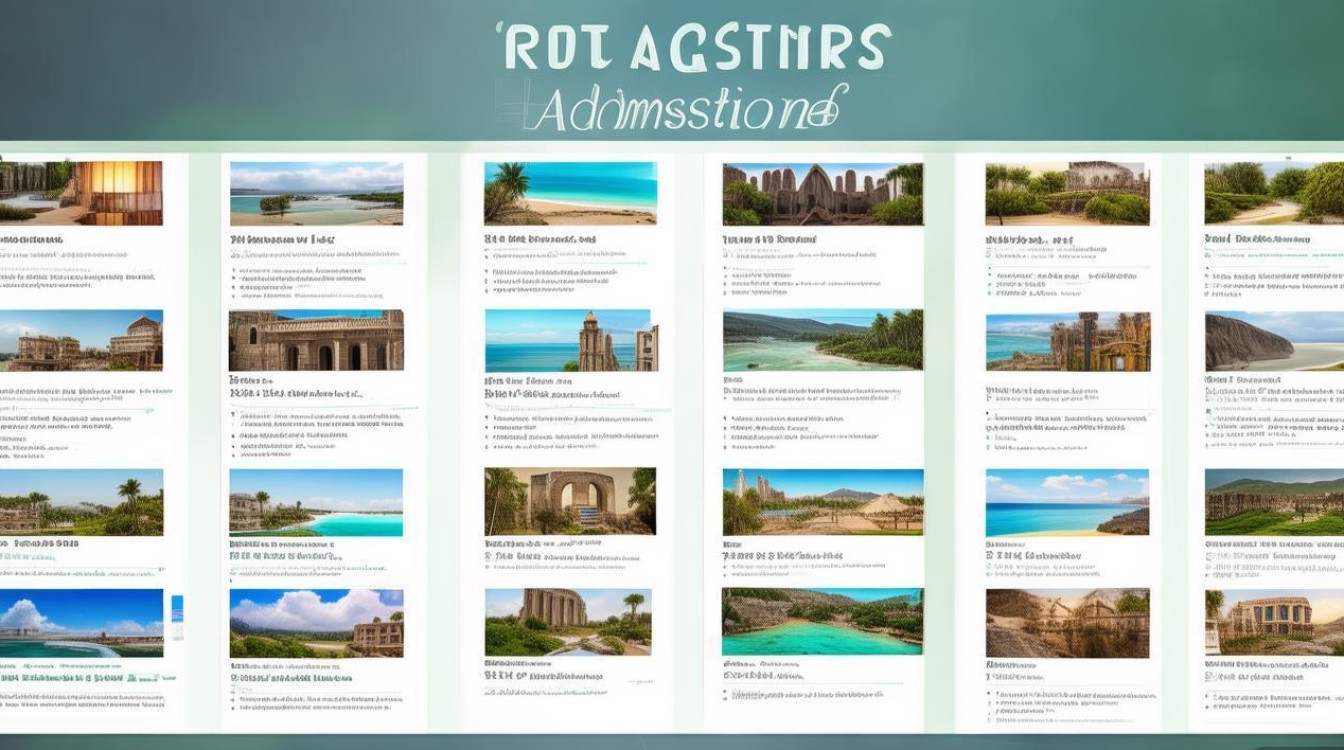Select the carved wooden structure by sea
The width and height of the screenshot is (1344, 750).
click(x=1067, y=341)
